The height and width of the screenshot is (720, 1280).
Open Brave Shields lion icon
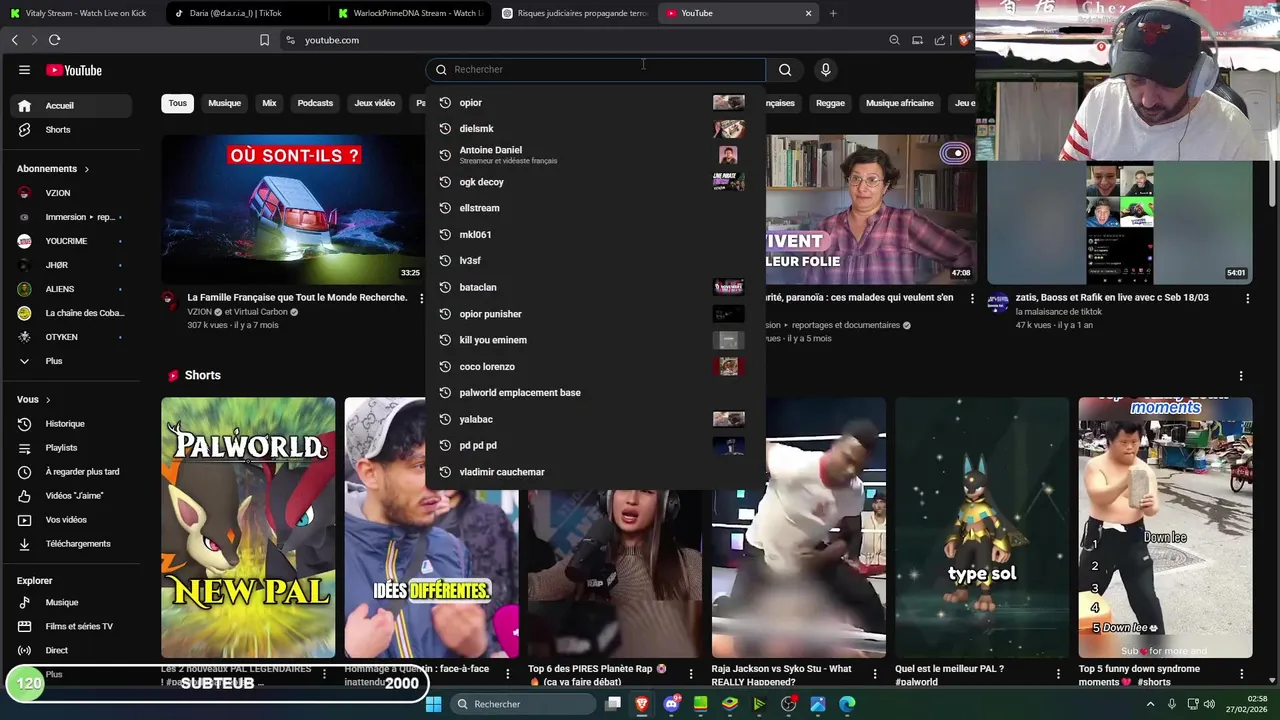(x=963, y=40)
